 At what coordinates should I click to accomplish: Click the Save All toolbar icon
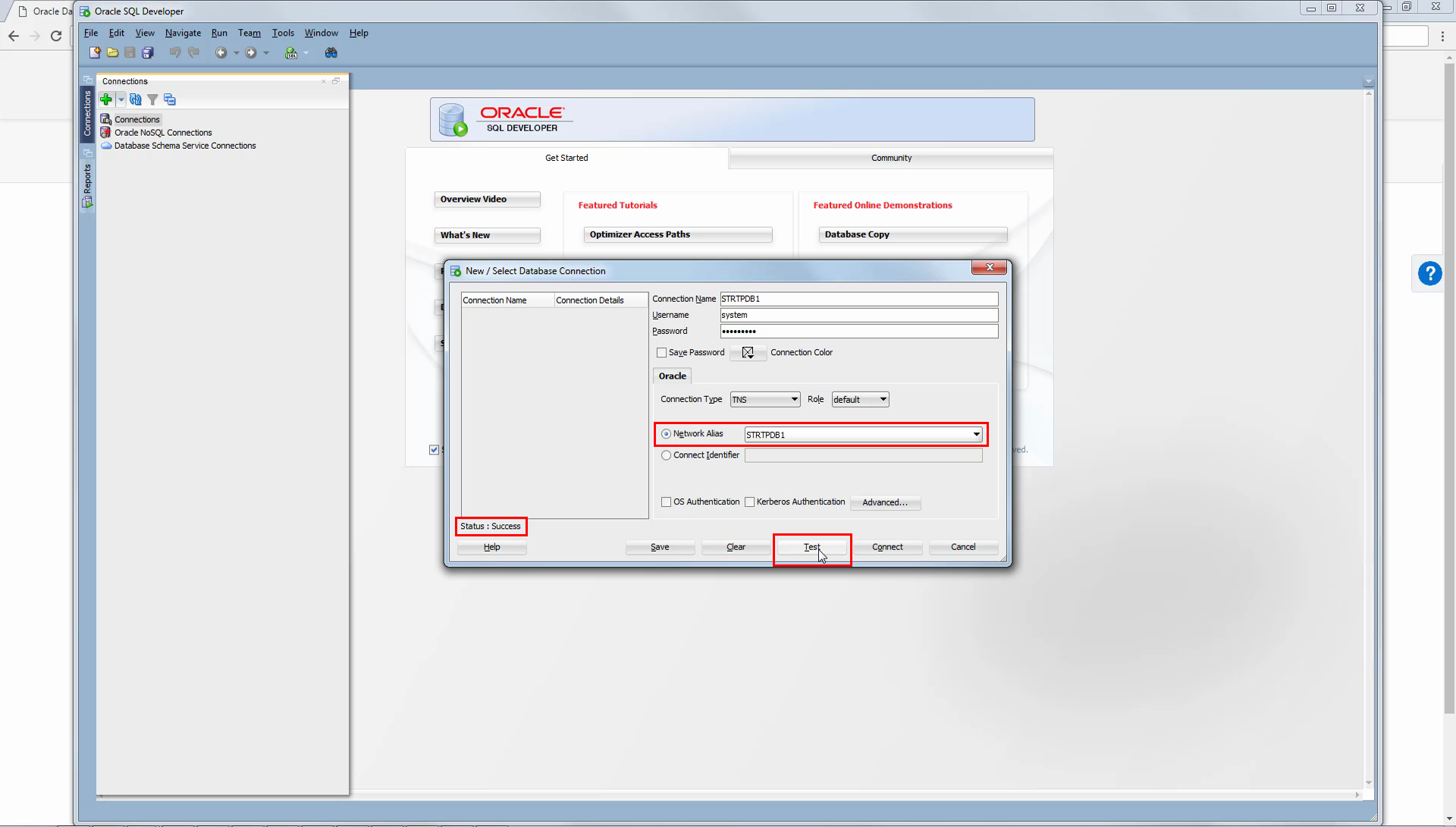pyautogui.click(x=148, y=53)
